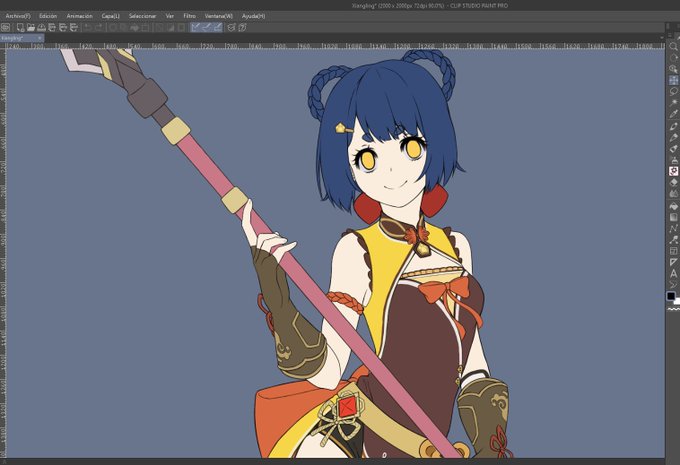Select the Zoom magnifier tool
680x465 pixels.
673,46
